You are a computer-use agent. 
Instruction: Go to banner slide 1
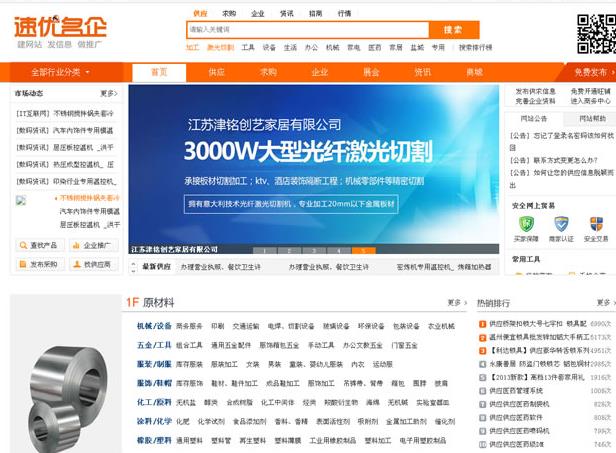tap(264, 251)
